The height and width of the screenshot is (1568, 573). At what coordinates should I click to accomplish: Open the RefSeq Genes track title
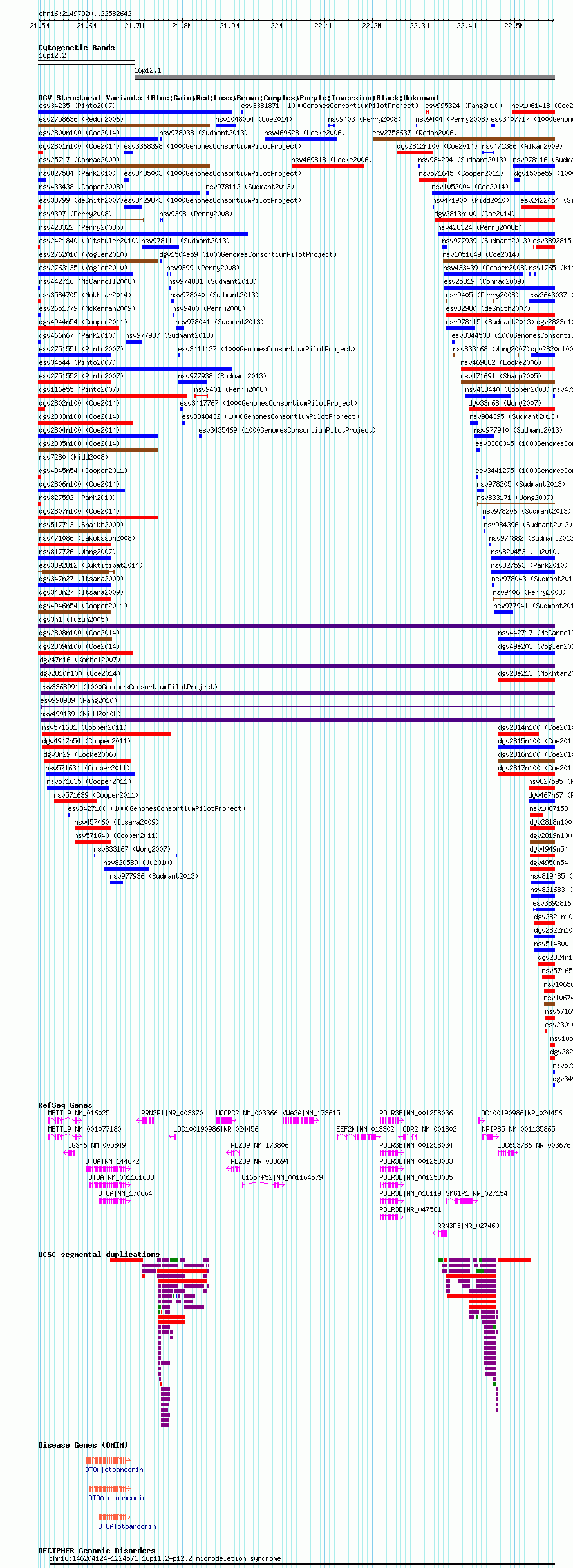coord(65,1105)
